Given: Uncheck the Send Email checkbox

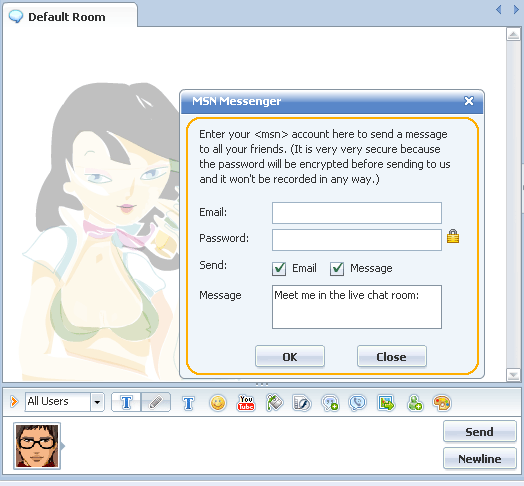Looking at the screenshot, I should pos(279,268).
